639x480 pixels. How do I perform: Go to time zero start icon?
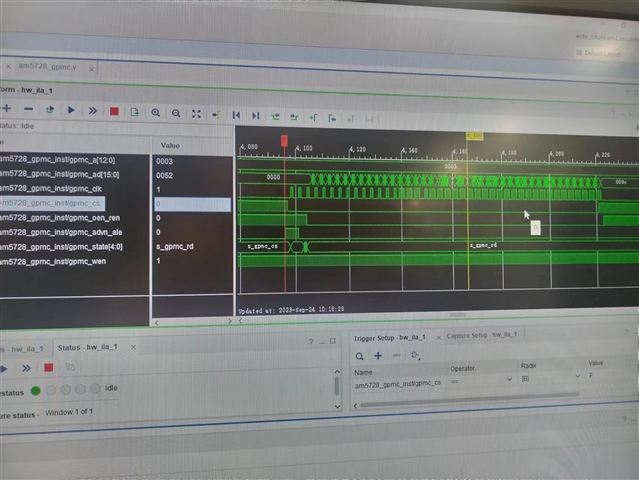coord(236,115)
